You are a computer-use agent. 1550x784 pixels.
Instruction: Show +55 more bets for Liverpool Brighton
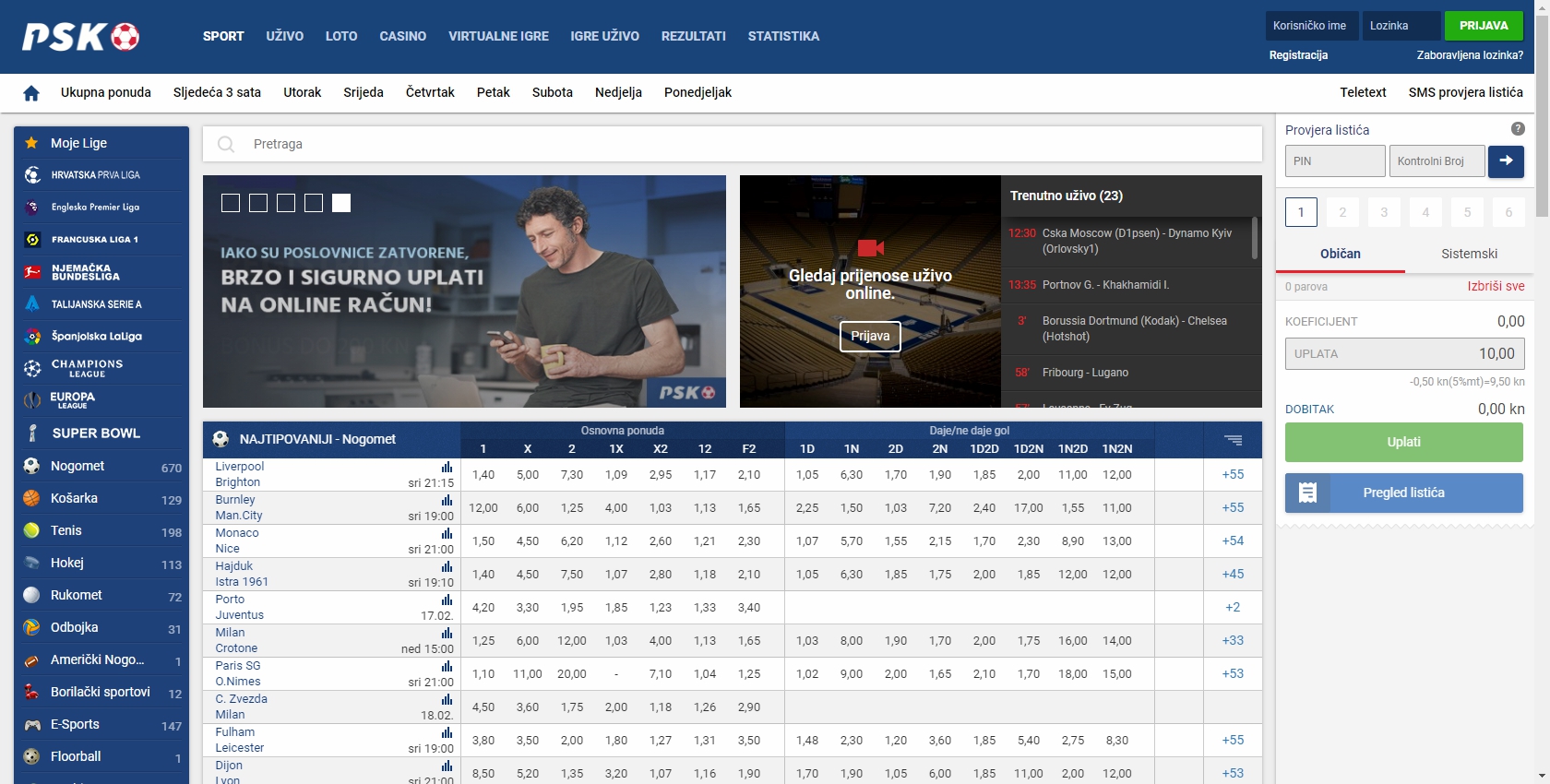coord(1233,474)
